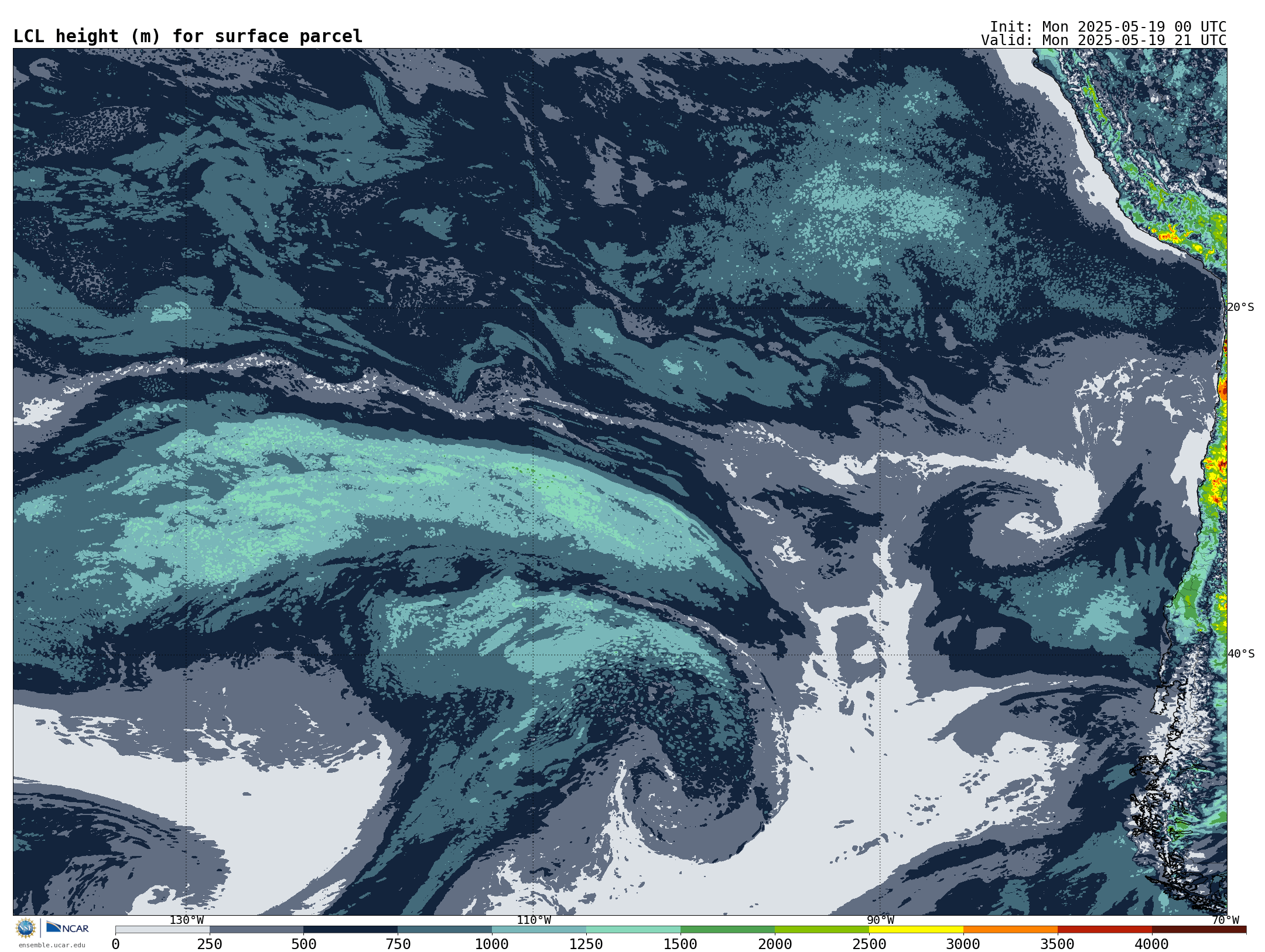The image size is (1265, 952).
Task: Click the lime 2000–2500 colorbar segment
Action: (x=822, y=930)
